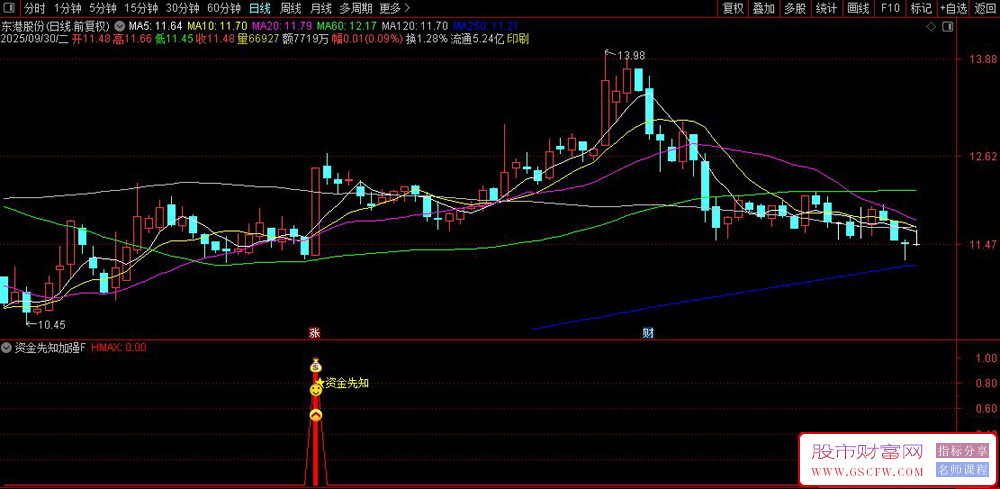Image resolution: width=1000 pixels, height=489 pixels.
Task: Open the F10 company info
Action: click(x=890, y=8)
